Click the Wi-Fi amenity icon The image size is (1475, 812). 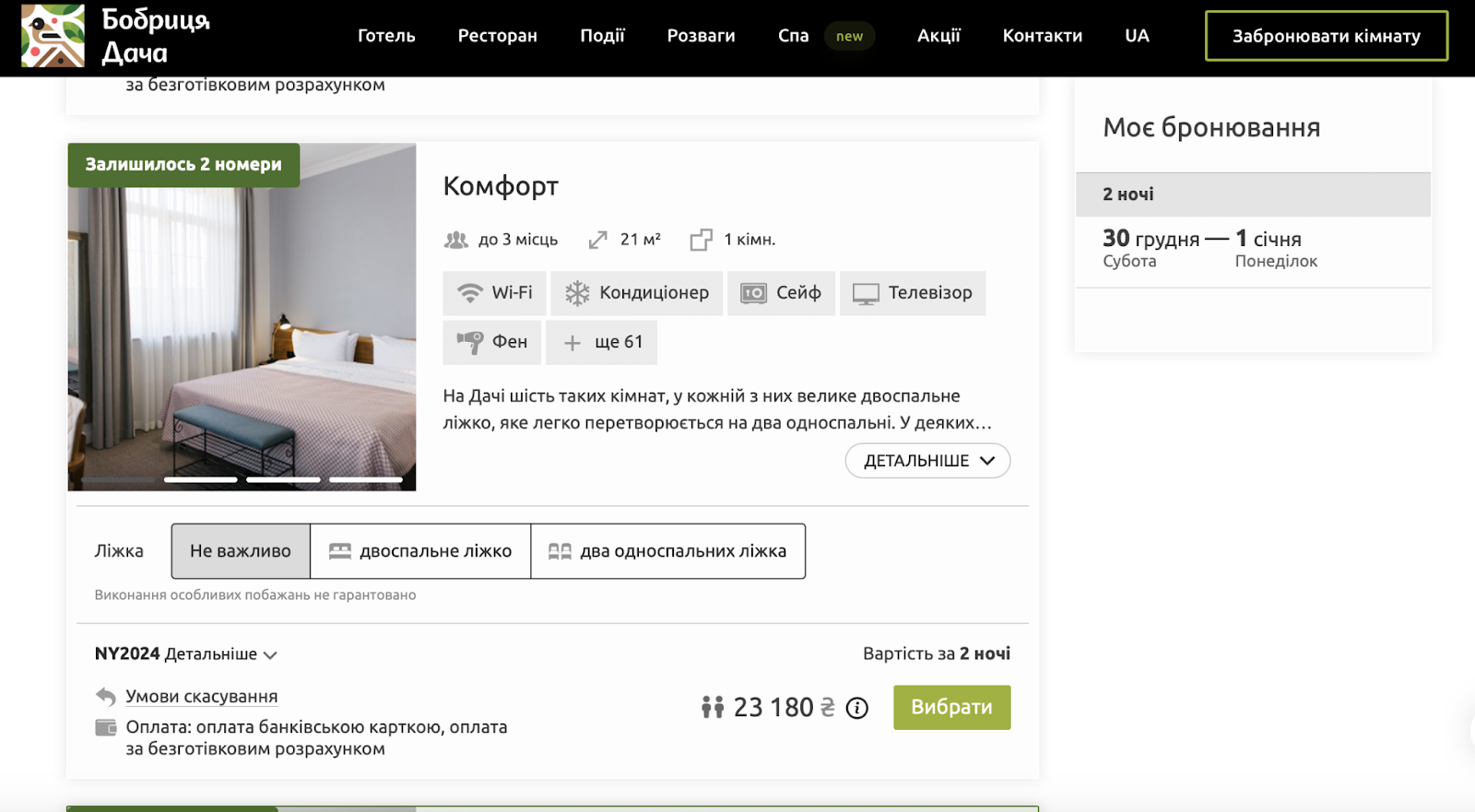click(x=470, y=293)
